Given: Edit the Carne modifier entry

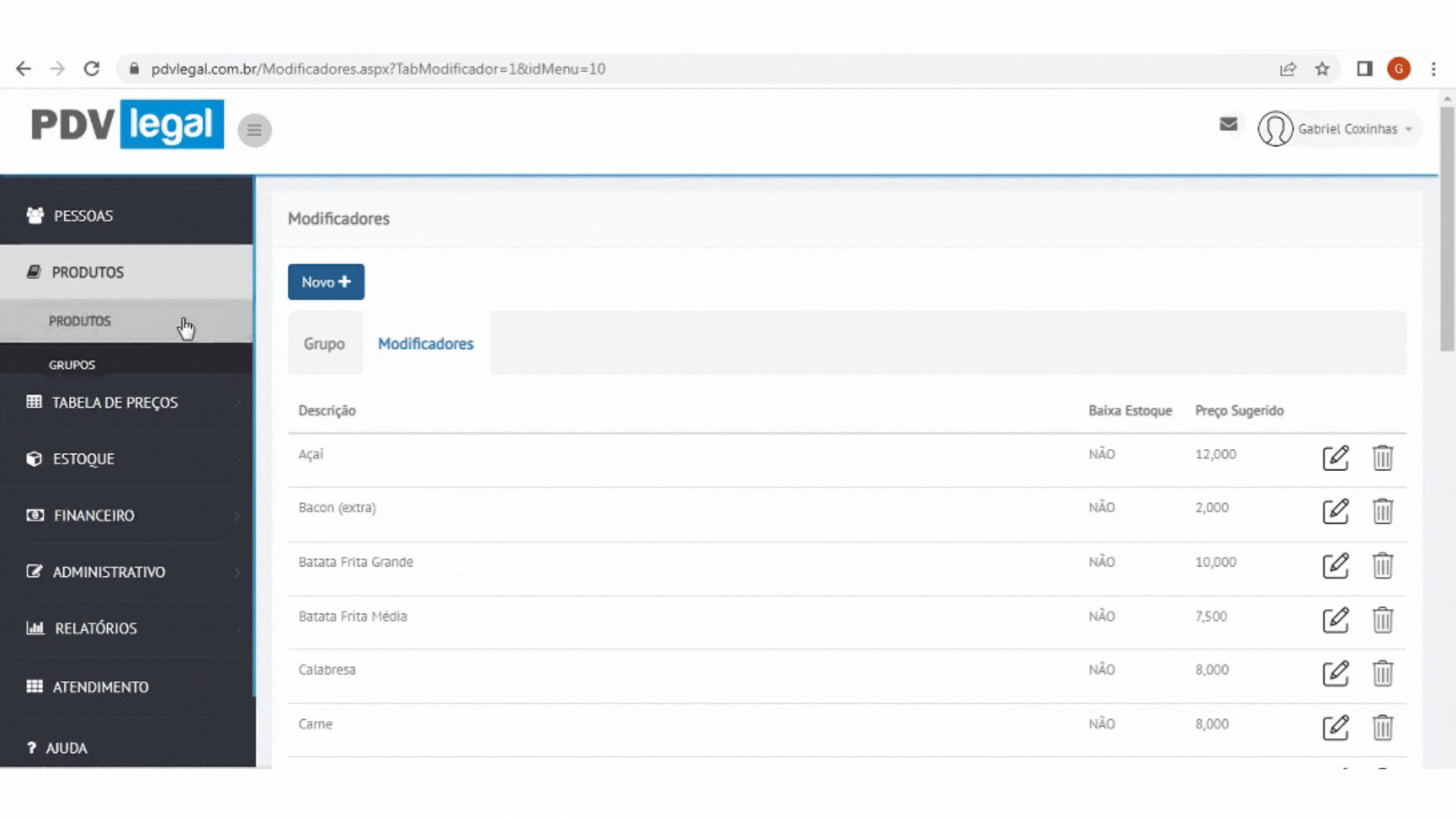Looking at the screenshot, I should pyautogui.click(x=1335, y=728).
